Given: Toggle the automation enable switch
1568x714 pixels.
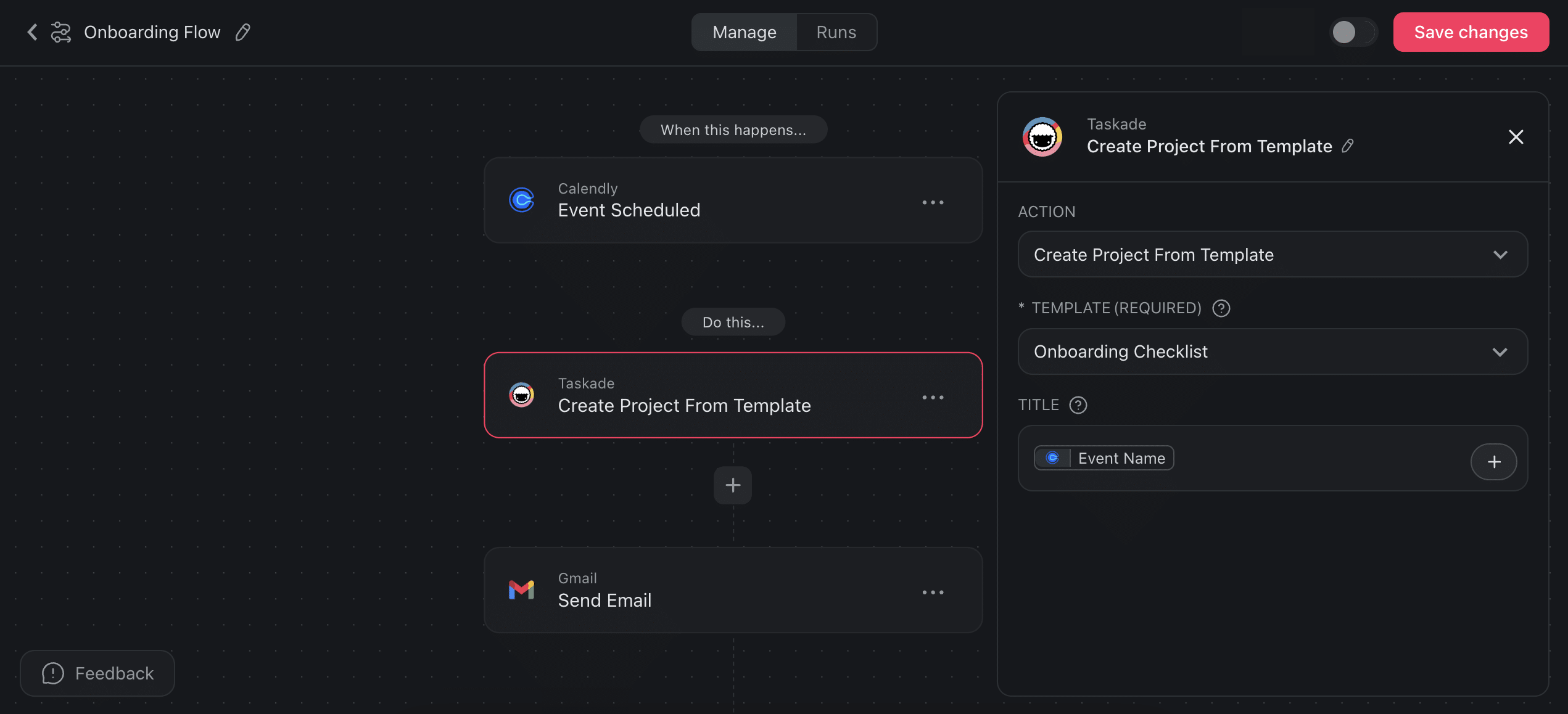Looking at the screenshot, I should (1353, 32).
